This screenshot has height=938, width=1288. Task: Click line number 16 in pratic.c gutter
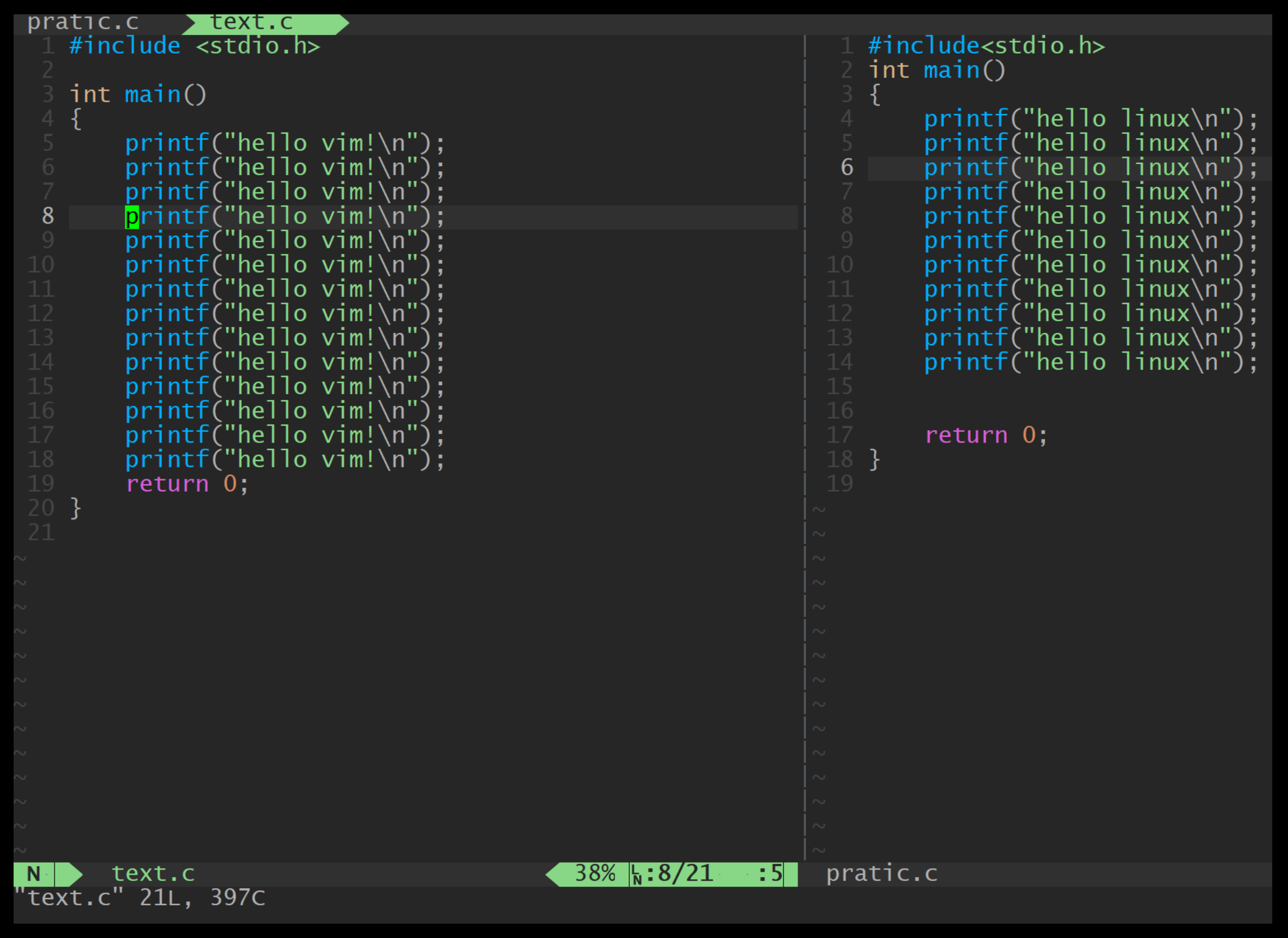tap(839, 412)
